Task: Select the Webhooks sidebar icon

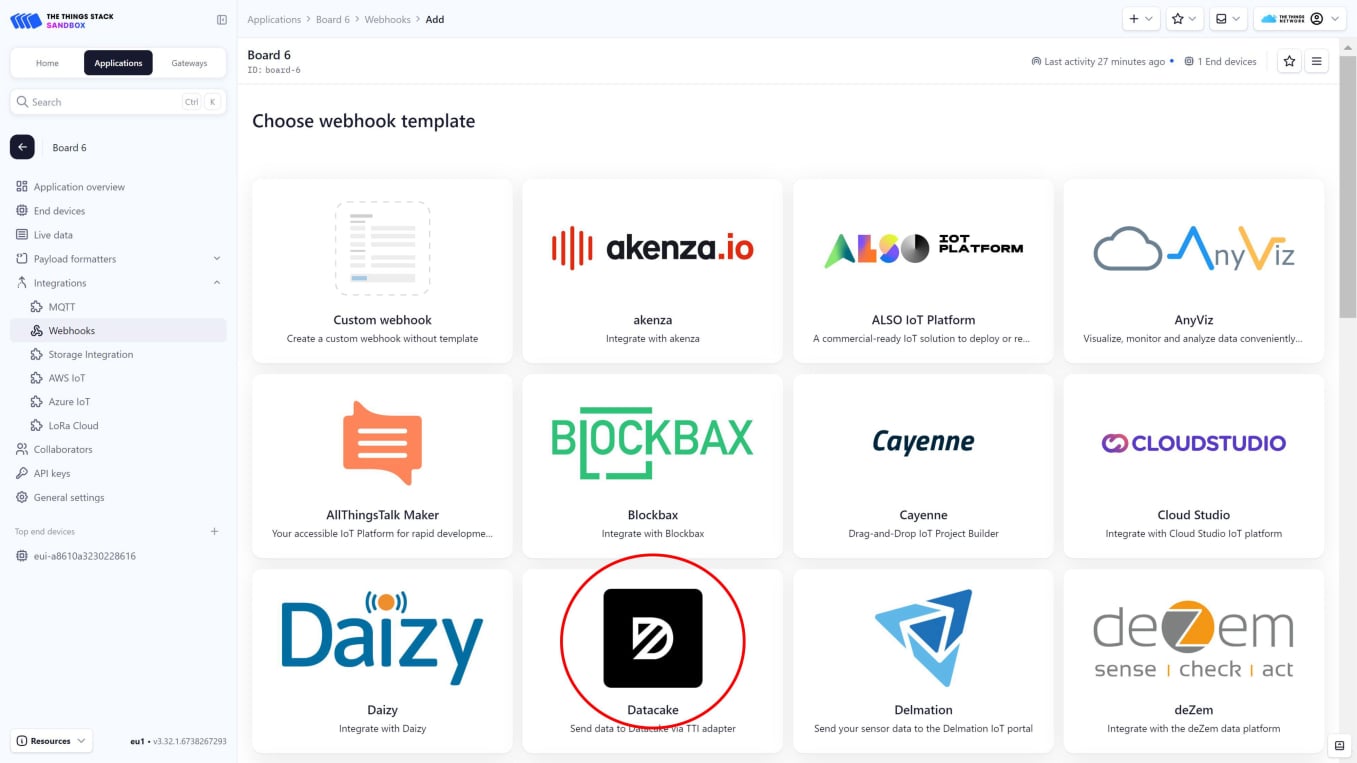Action: coord(35,330)
